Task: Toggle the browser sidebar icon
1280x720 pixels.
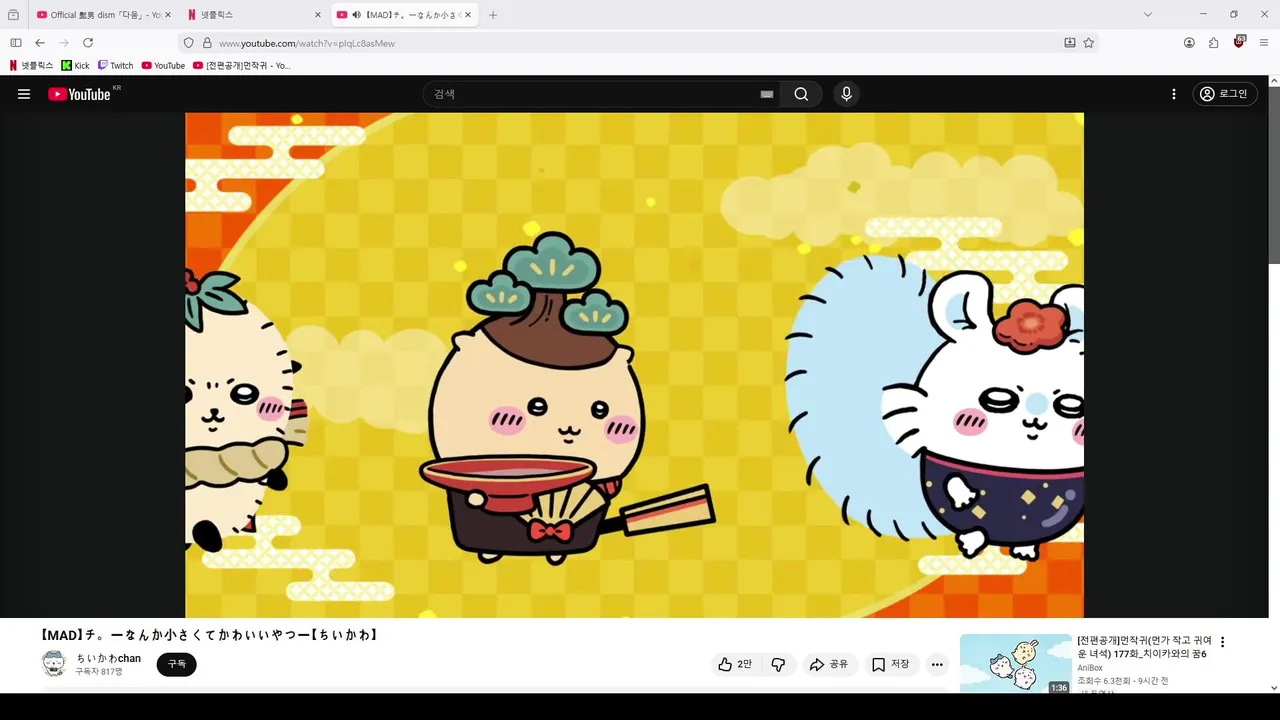Action: (x=16, y=43)
